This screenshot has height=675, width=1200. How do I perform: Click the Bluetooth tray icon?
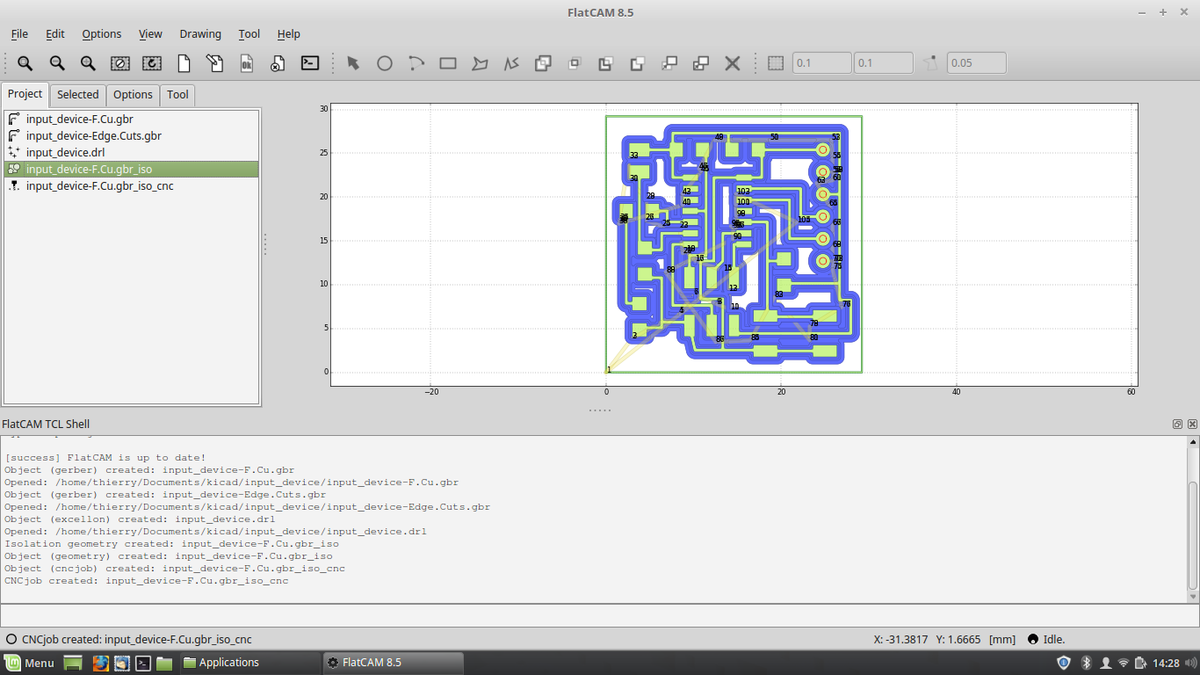point(1085,663)
